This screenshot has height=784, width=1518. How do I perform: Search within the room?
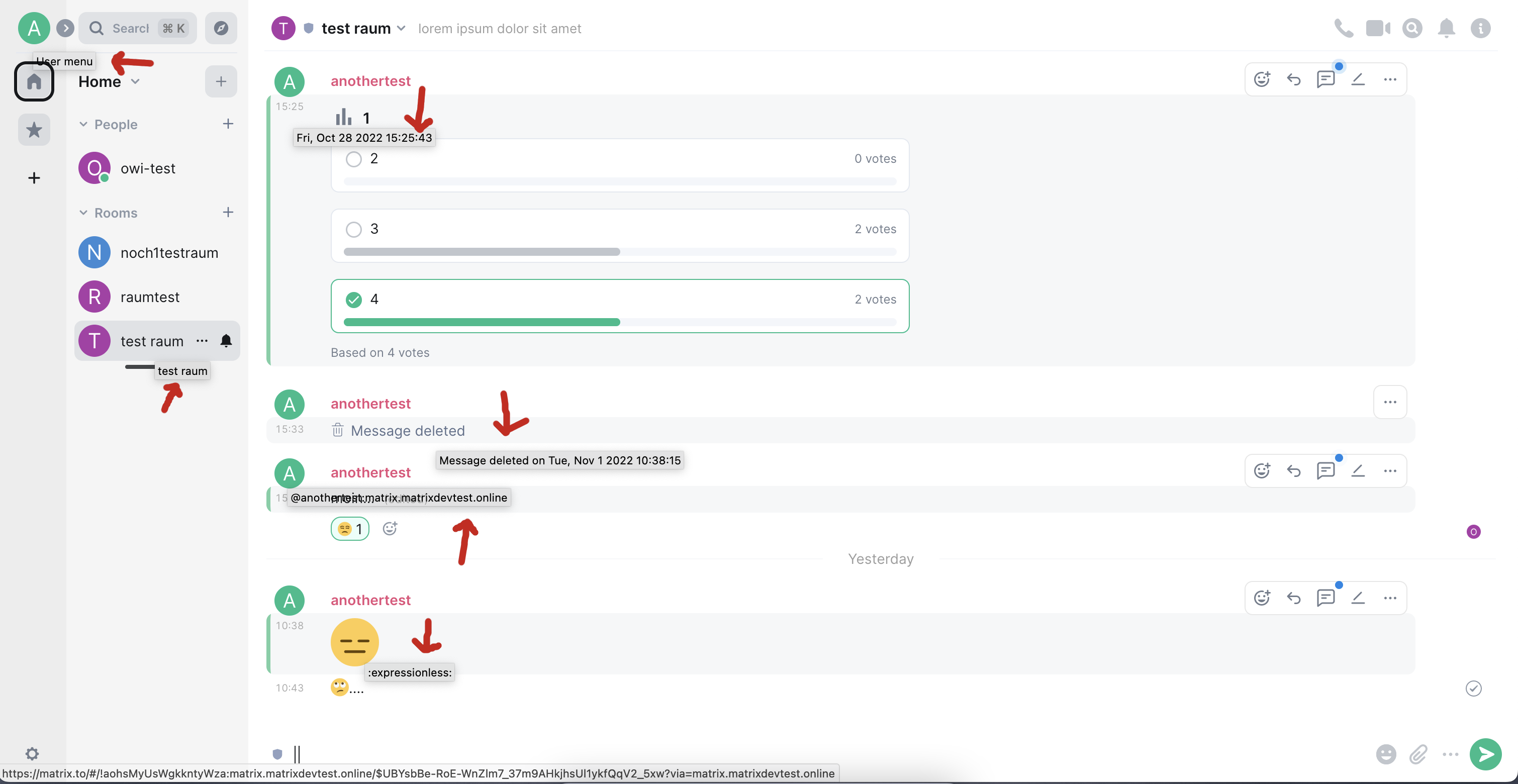tap(1412, 28)
